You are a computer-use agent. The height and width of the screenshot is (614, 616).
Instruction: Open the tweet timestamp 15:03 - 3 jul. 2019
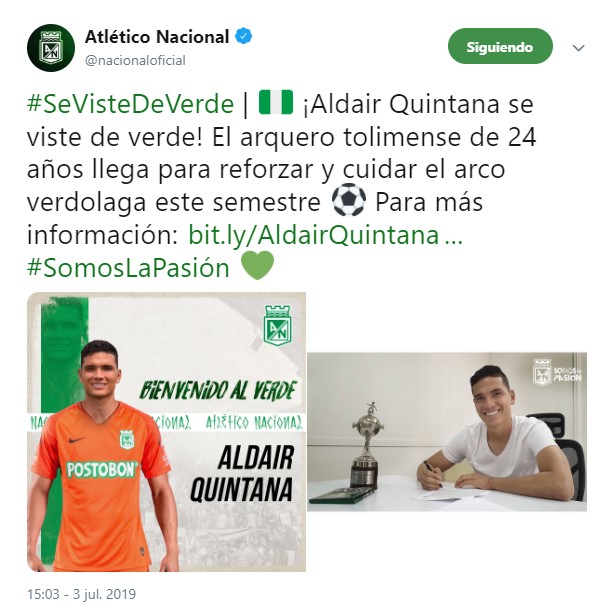pyautogui.click(x=81, y=594)
